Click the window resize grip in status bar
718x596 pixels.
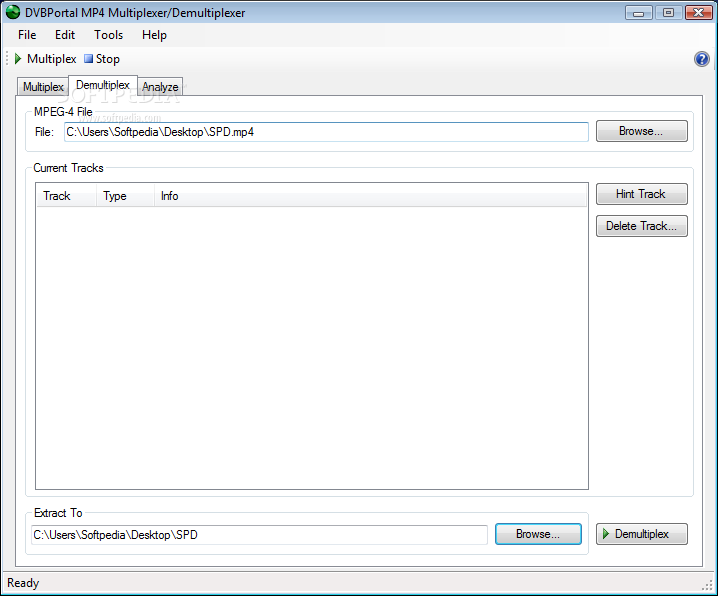707,585
